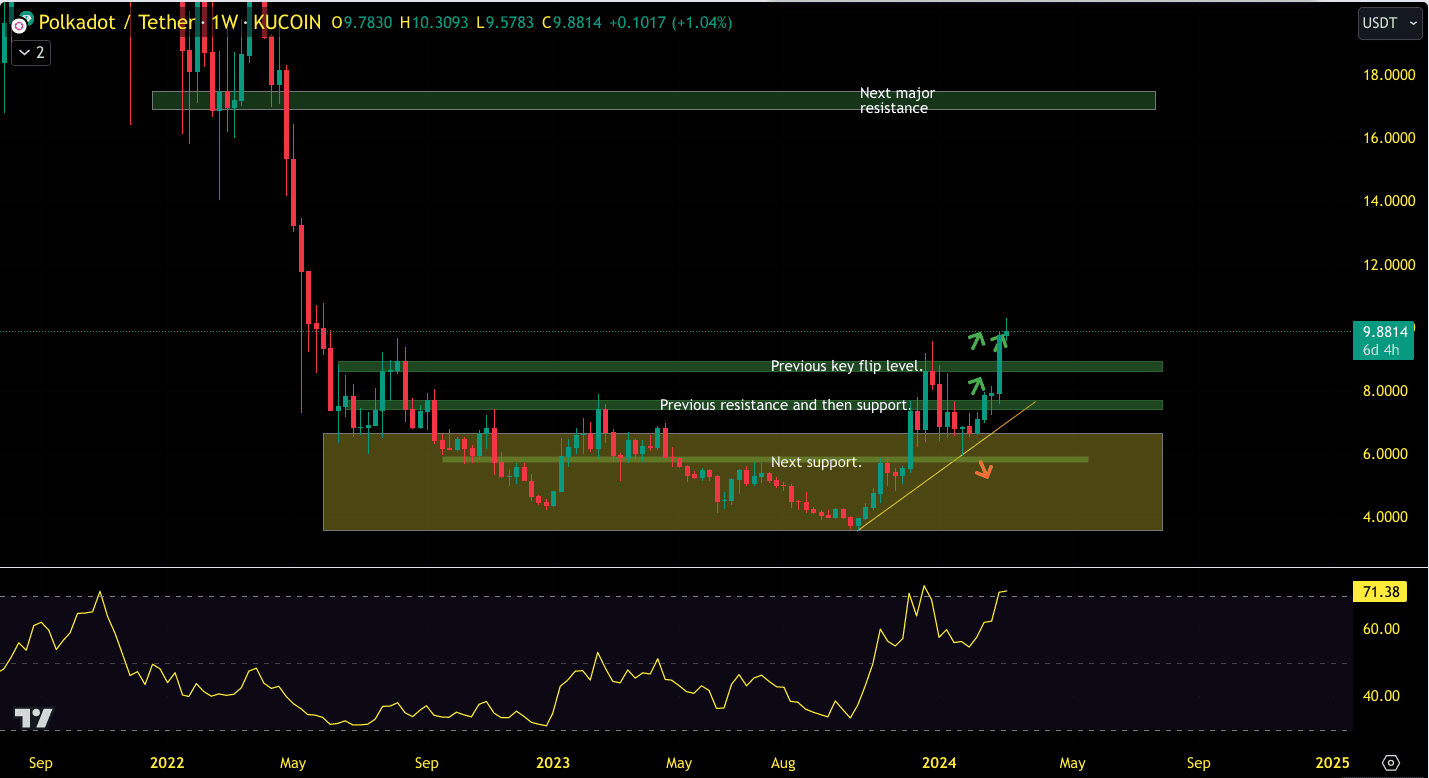
Task: Select the 'Previous key flip level.' annotation
Action: tap(847, 366)
